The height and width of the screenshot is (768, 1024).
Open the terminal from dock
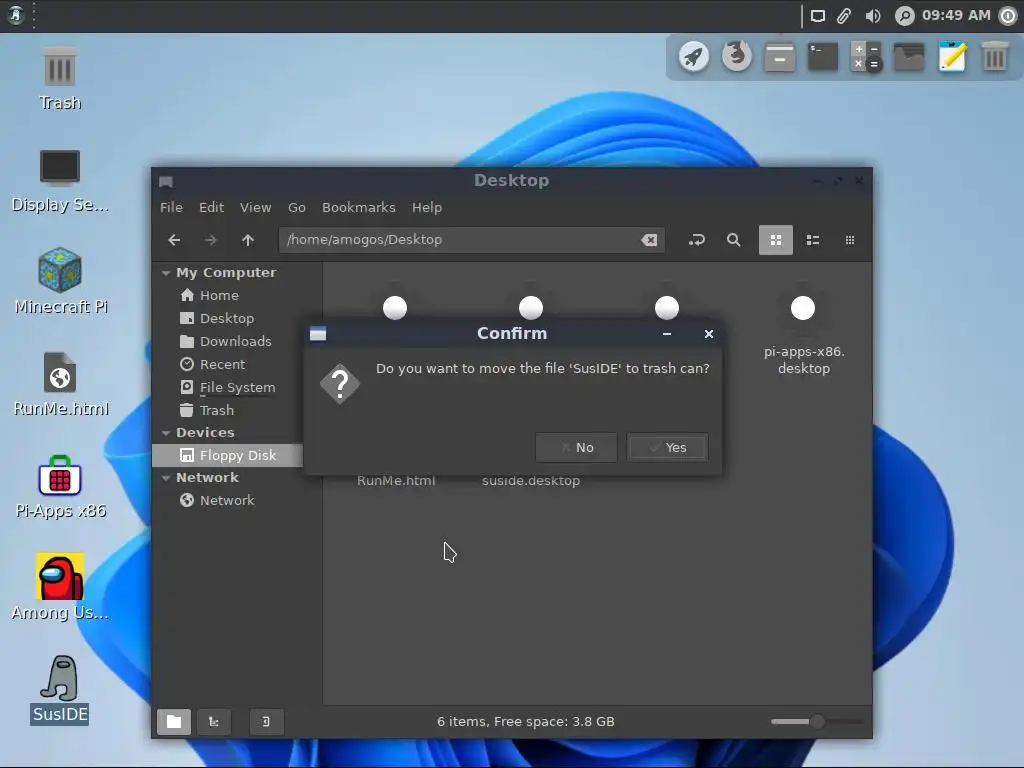tap(823, 57)
